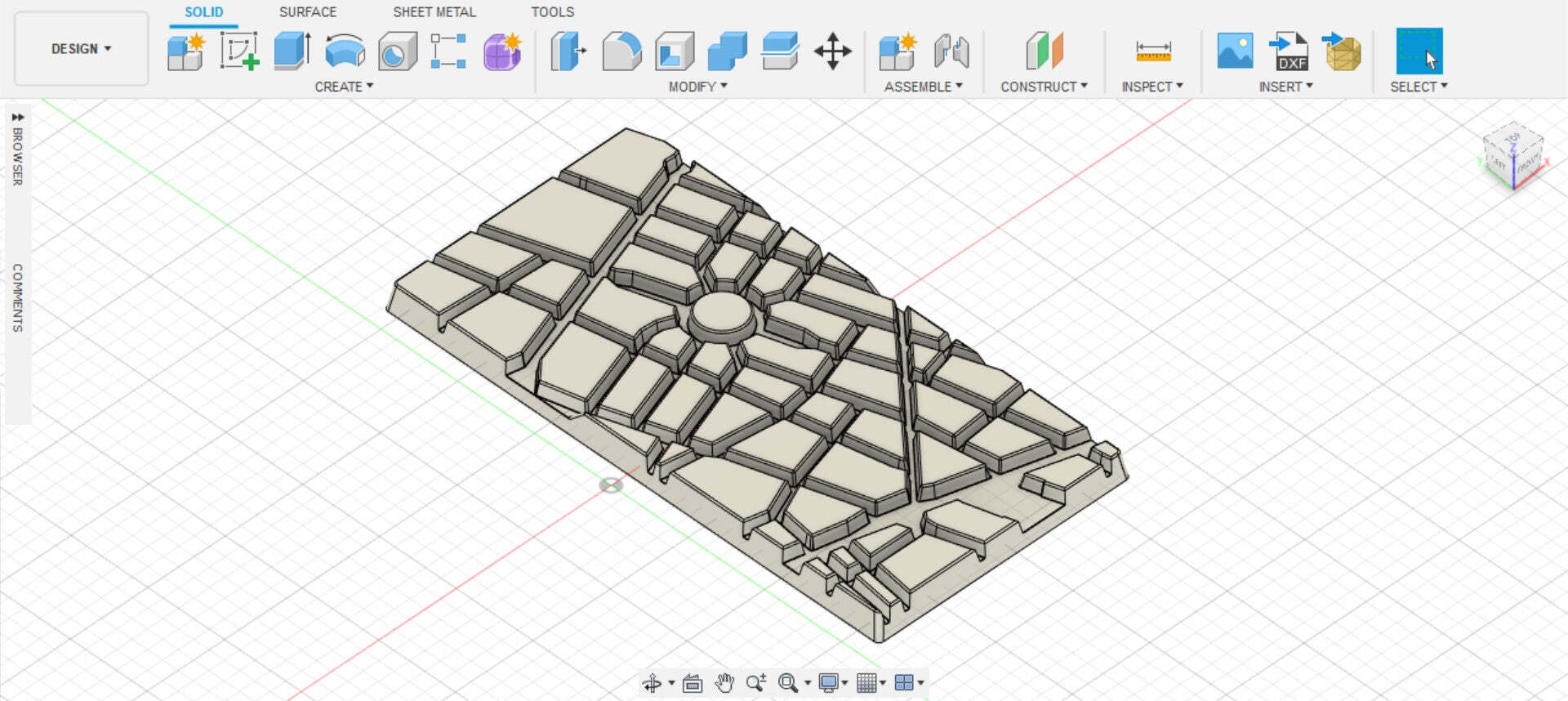Select the Press Pull tool

point(568,51)
